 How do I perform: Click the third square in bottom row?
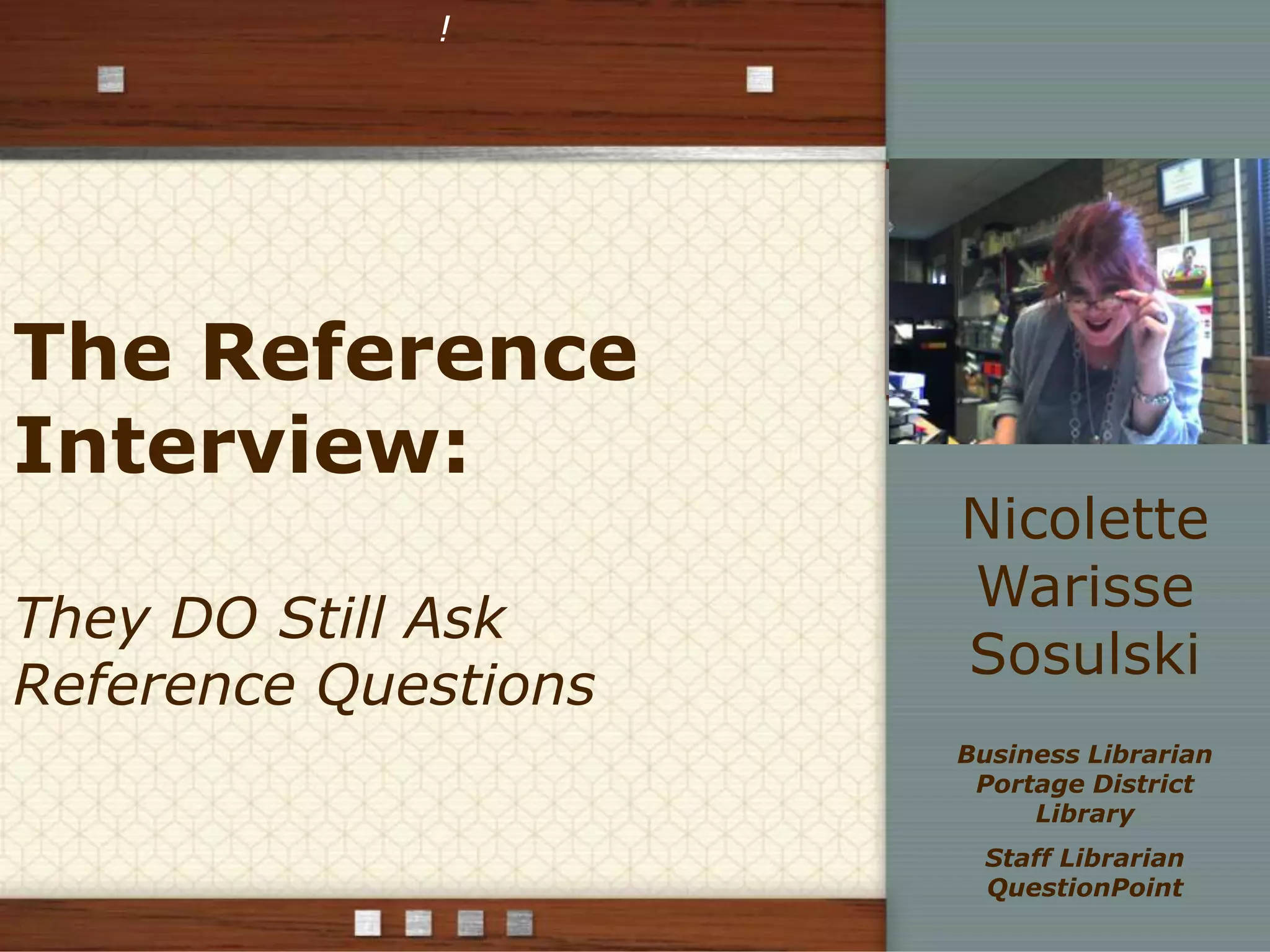(470, 923)
